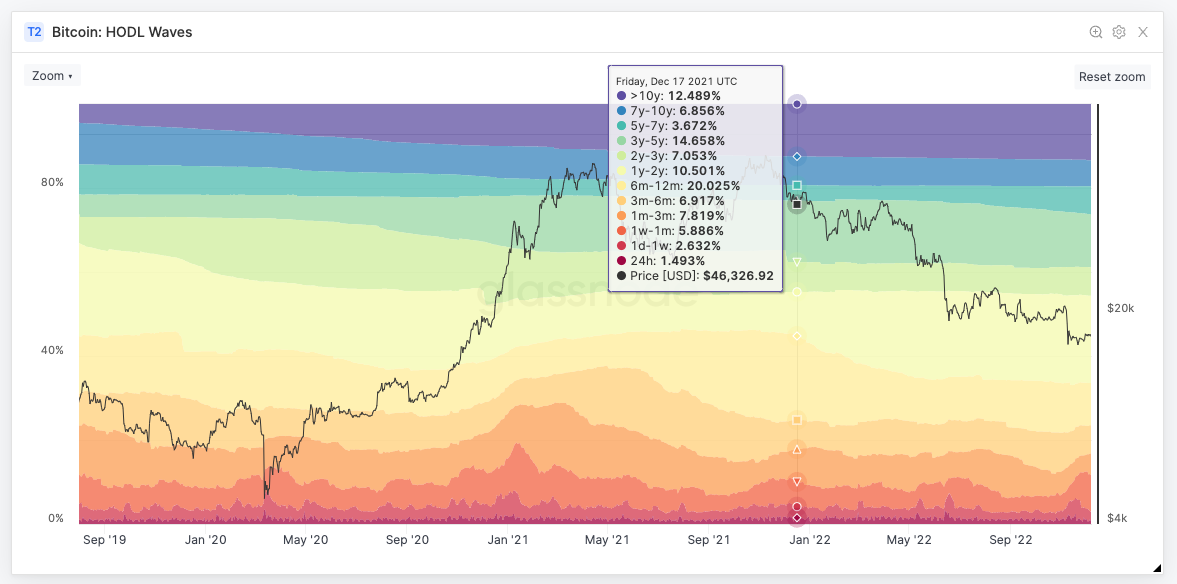Image resolution: width=1177 pixels, height=584 pixels.
Task: Click the 5y-7y legend marker
Action: [621, 126]
